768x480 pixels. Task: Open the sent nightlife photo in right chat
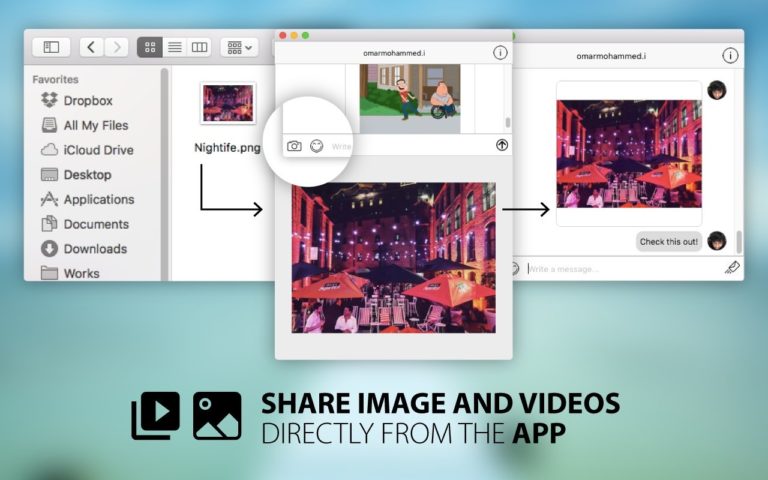[x=629, y=154]
